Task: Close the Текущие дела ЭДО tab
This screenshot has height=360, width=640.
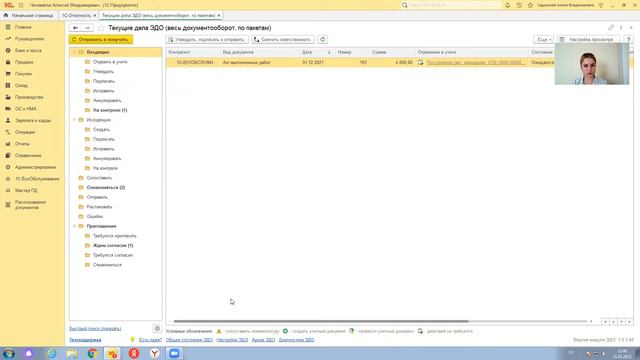Action: pos(219,16)
